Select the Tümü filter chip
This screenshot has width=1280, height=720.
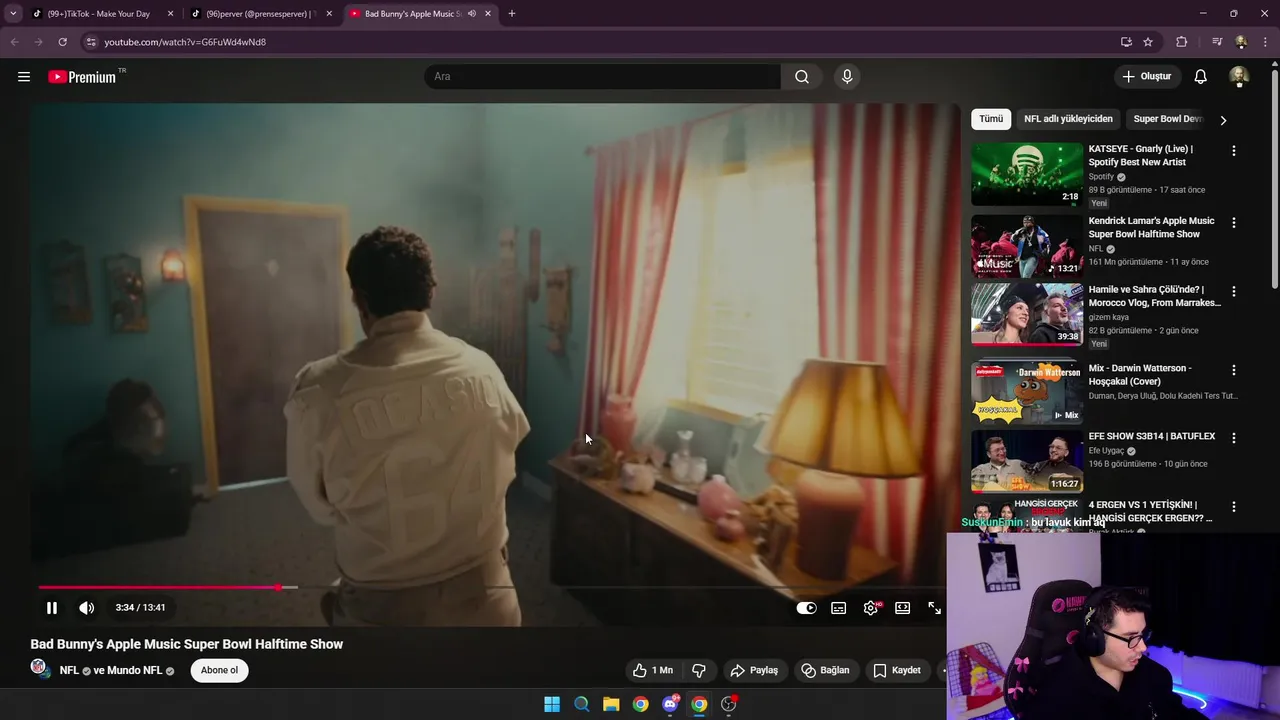pos(991,119)
